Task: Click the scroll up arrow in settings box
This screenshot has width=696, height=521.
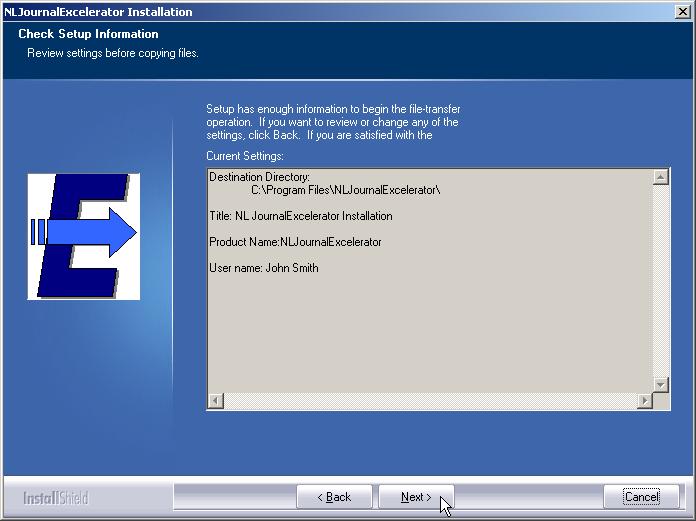Action: point(660,177)
